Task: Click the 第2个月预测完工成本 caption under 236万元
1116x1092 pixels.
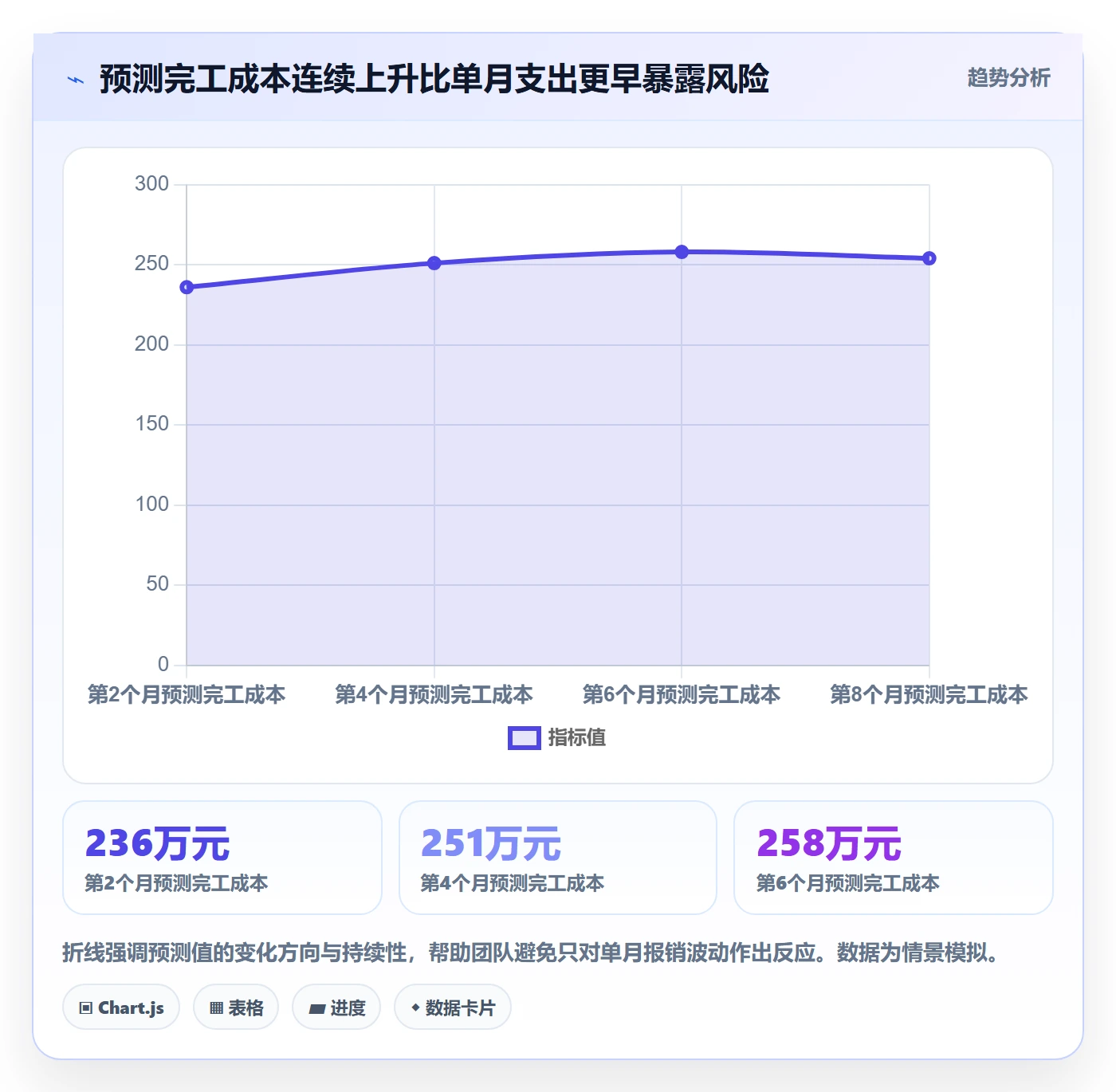Action: tap(176, 883)
